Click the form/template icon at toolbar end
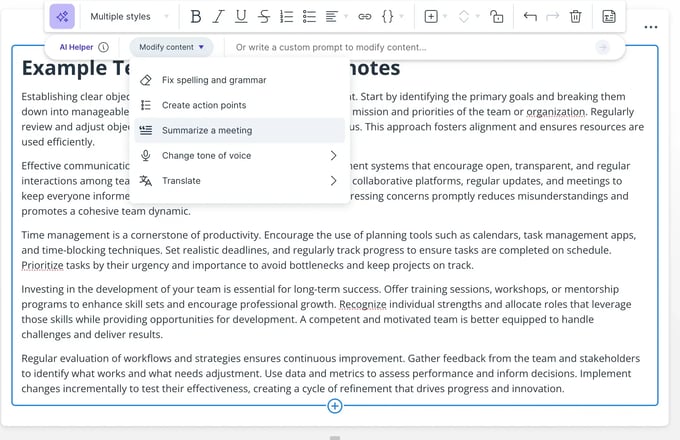The width and height of the screenshot is (680, 440). (x=609, y=16)
